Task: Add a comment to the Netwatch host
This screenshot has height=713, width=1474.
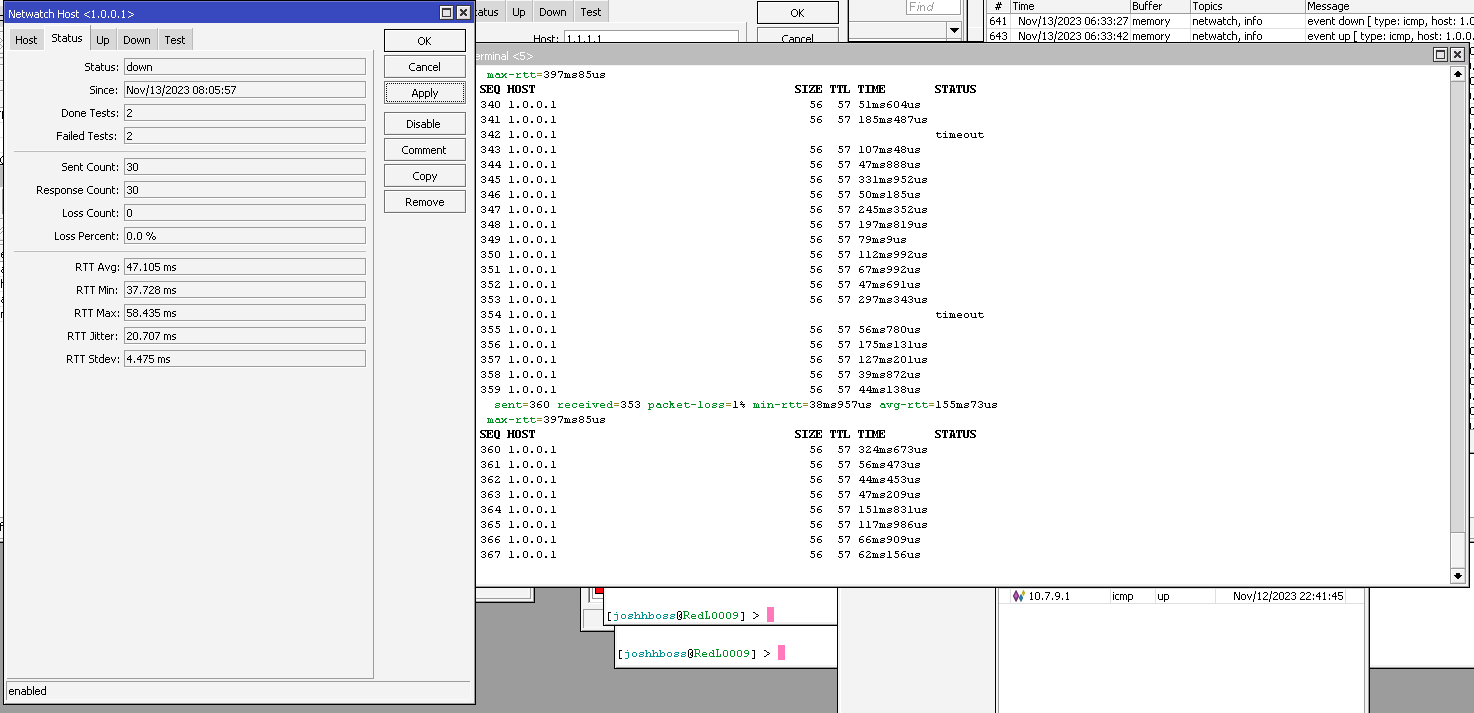Action: [x=424, y=149]
